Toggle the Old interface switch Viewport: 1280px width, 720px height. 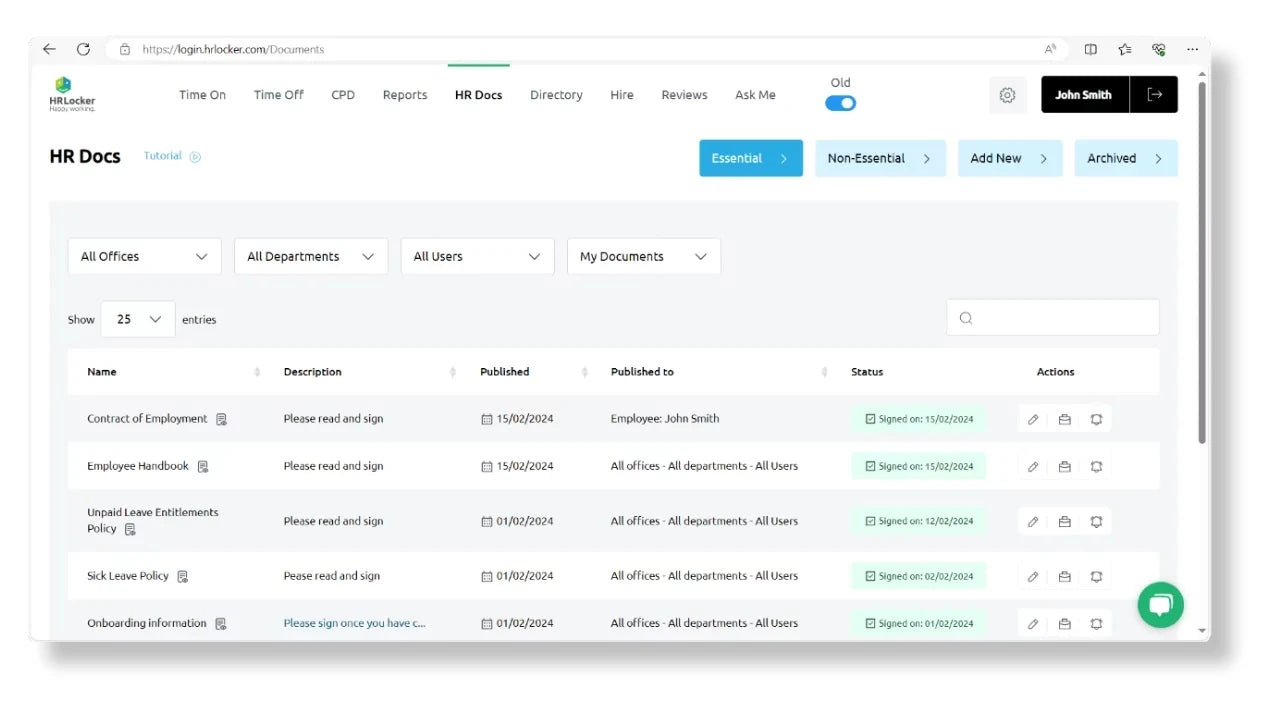pos(840,103)
